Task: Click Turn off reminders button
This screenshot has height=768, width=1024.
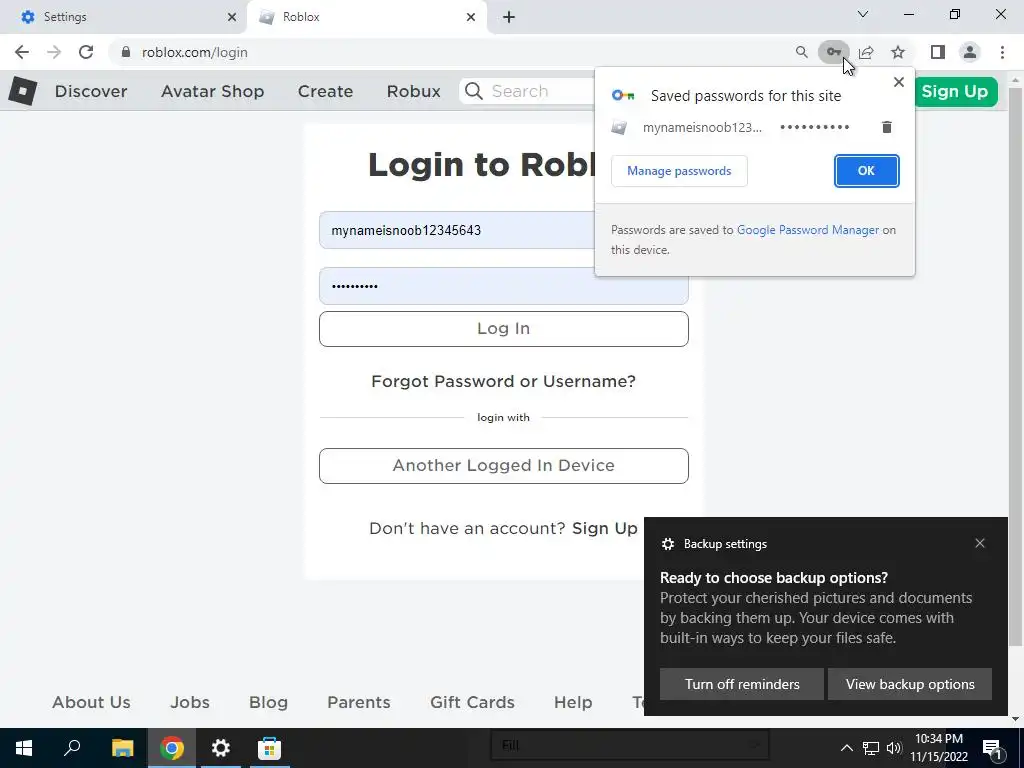Action: [742, 684]
